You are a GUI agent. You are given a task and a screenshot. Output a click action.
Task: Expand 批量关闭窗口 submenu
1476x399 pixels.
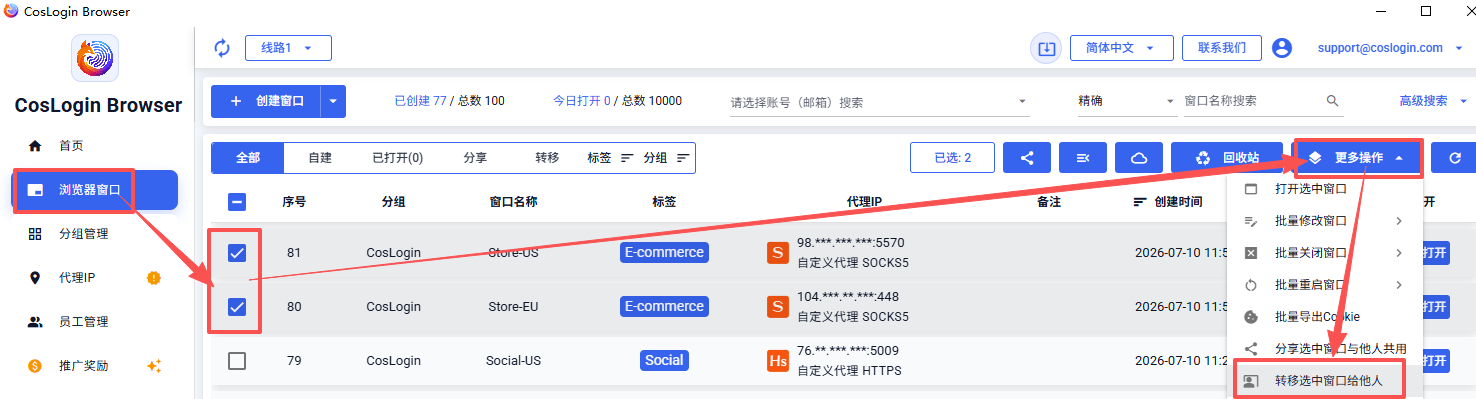pos(1324,253)
